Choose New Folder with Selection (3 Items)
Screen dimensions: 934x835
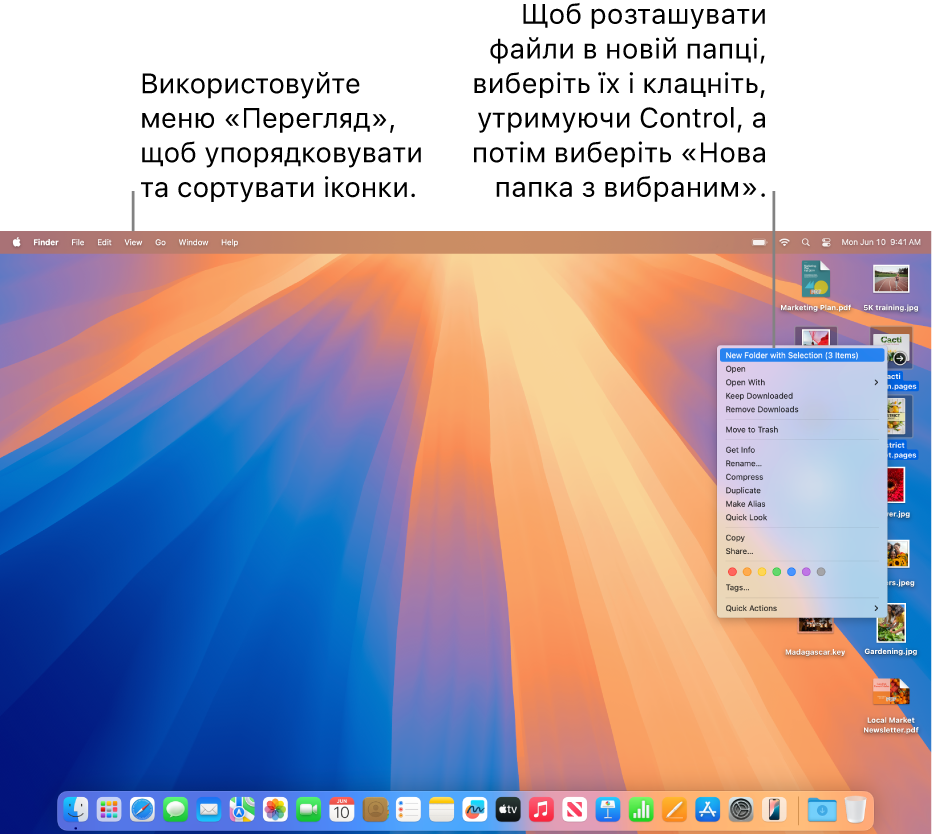coord(801,356)
